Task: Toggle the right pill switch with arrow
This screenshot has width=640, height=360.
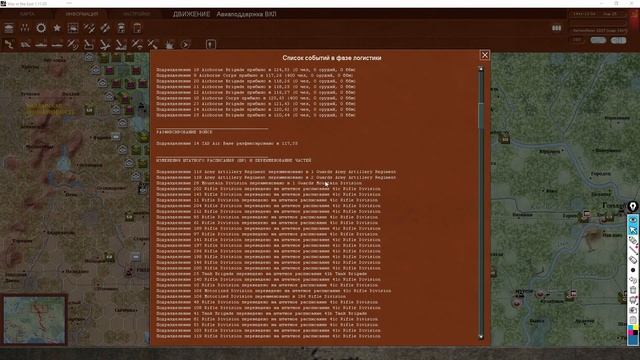Action: (x=618, y=40)
